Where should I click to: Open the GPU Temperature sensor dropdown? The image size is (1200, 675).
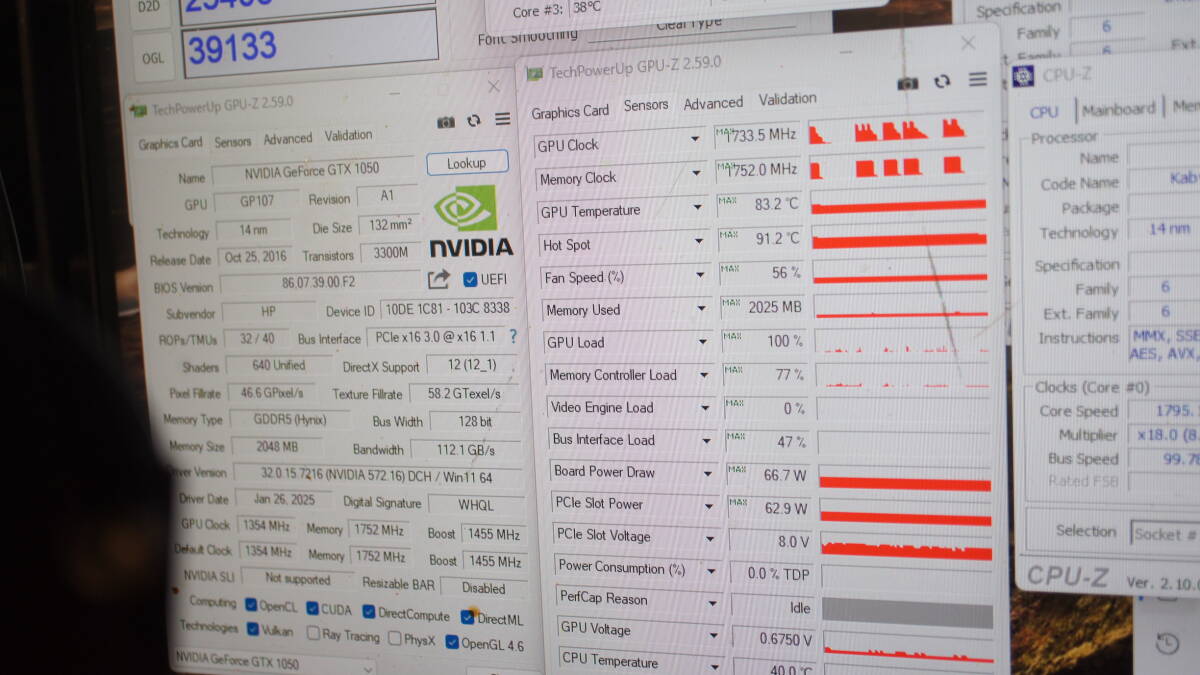tap(697, 206)
